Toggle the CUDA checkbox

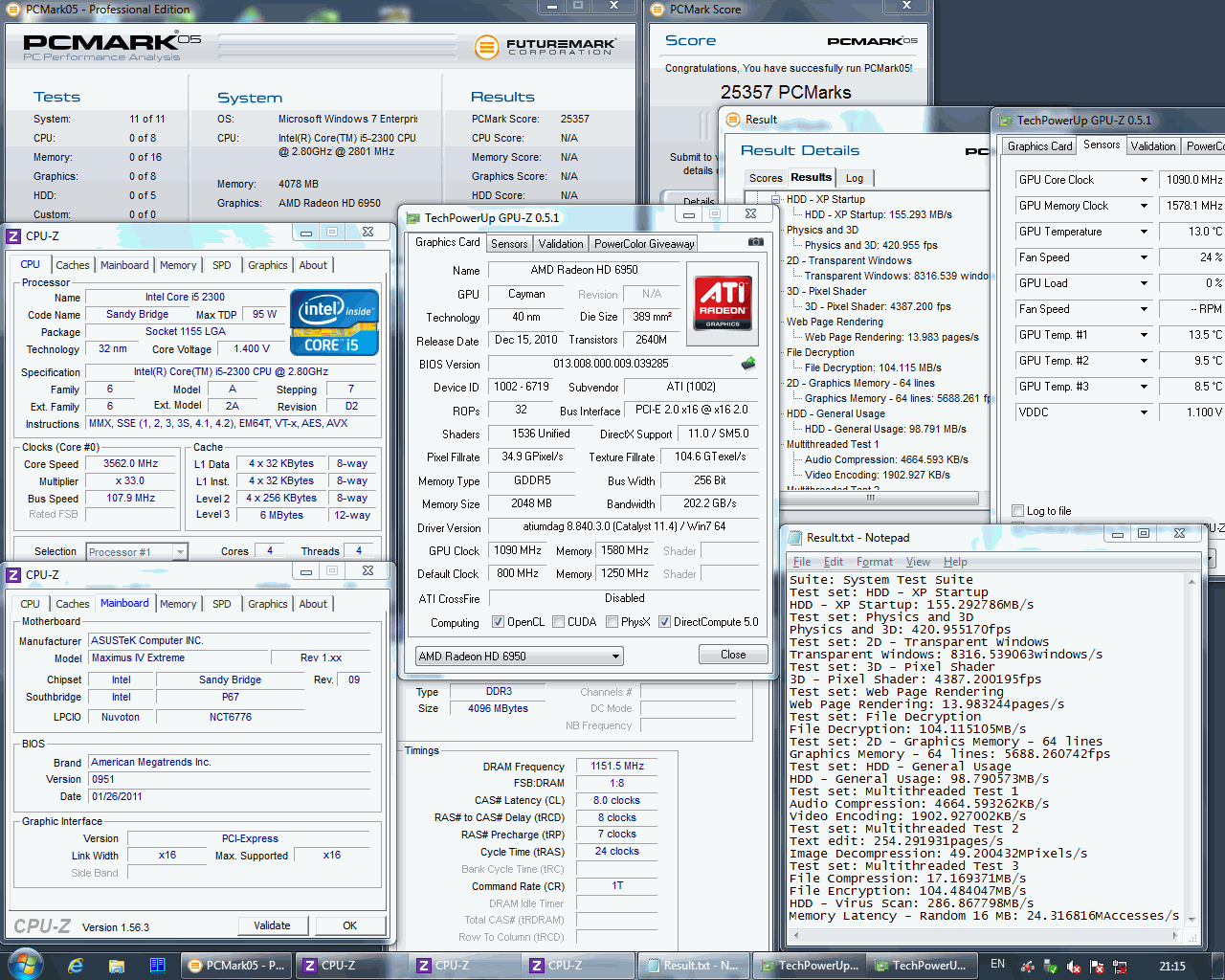pyautogui.click(x=558, y=622)
